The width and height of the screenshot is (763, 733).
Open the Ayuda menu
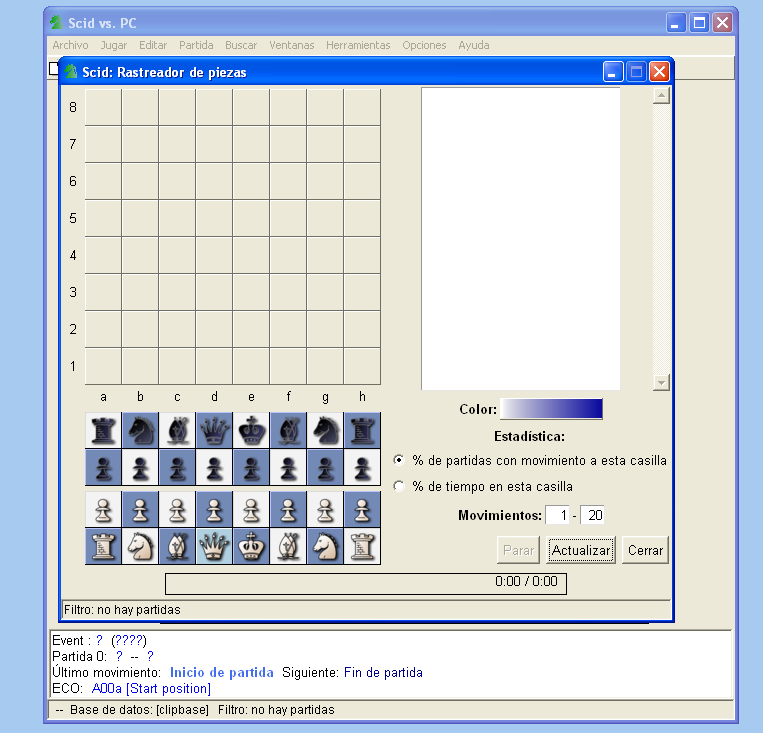[474, 45]
